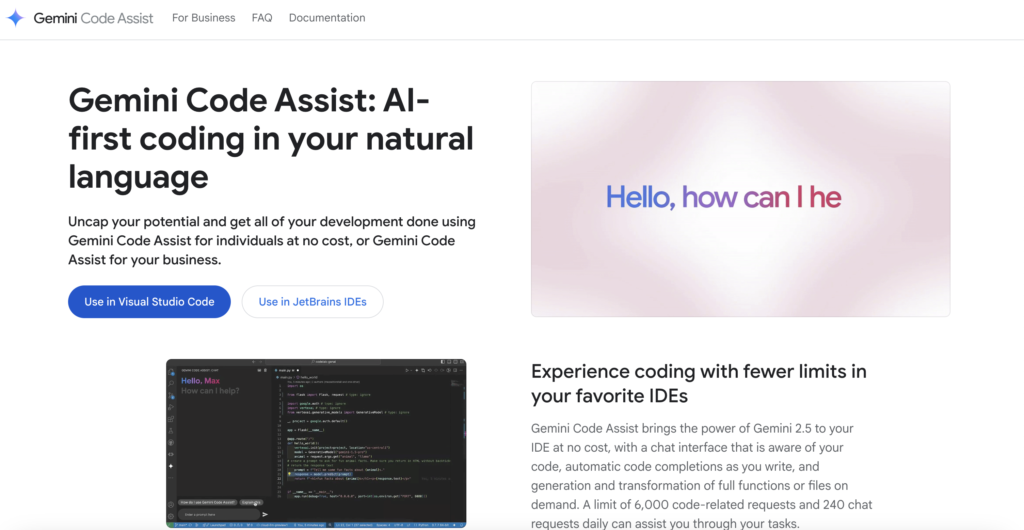Viewport: 1024px width, 530px height.
Task: Go to the Documentation nav link
Action: [327, 18]
